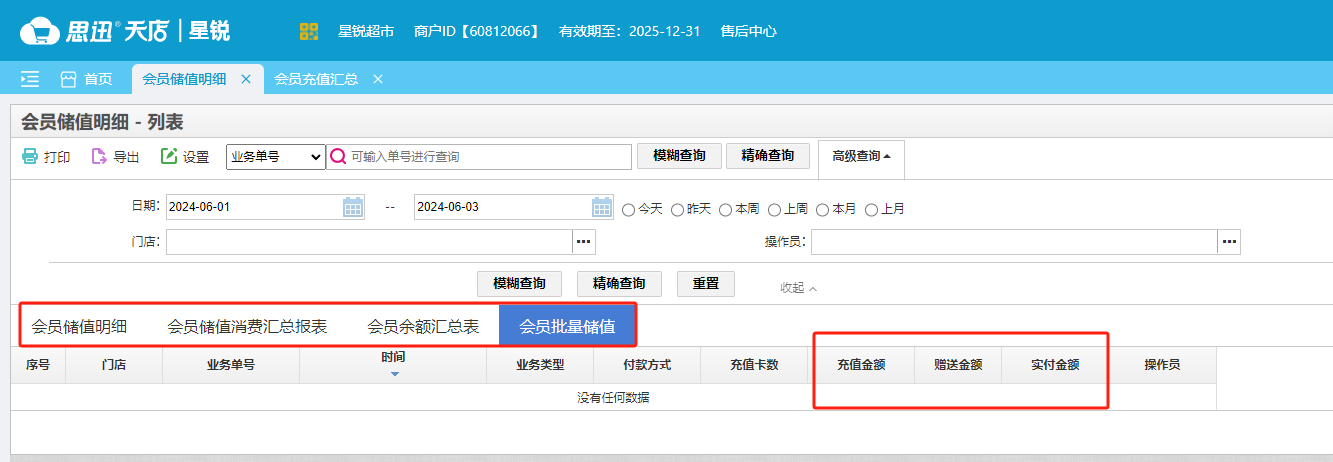Select the 上周 radio button

click(x=775, y=210)
